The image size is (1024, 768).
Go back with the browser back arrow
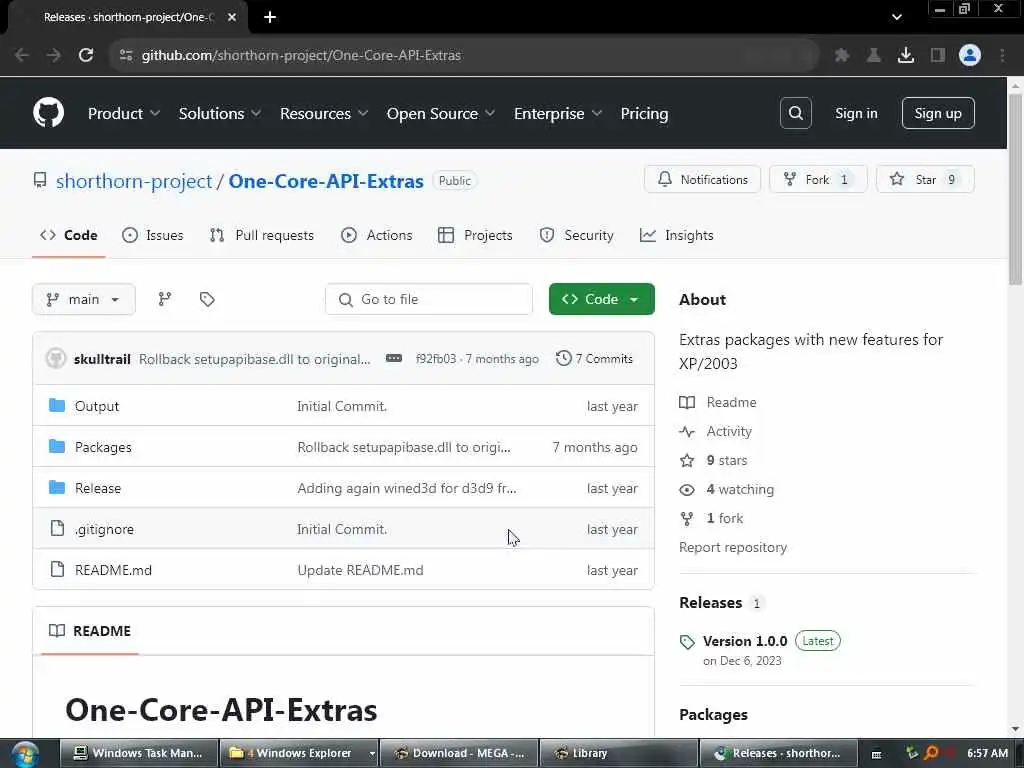(x=22, y=55)
